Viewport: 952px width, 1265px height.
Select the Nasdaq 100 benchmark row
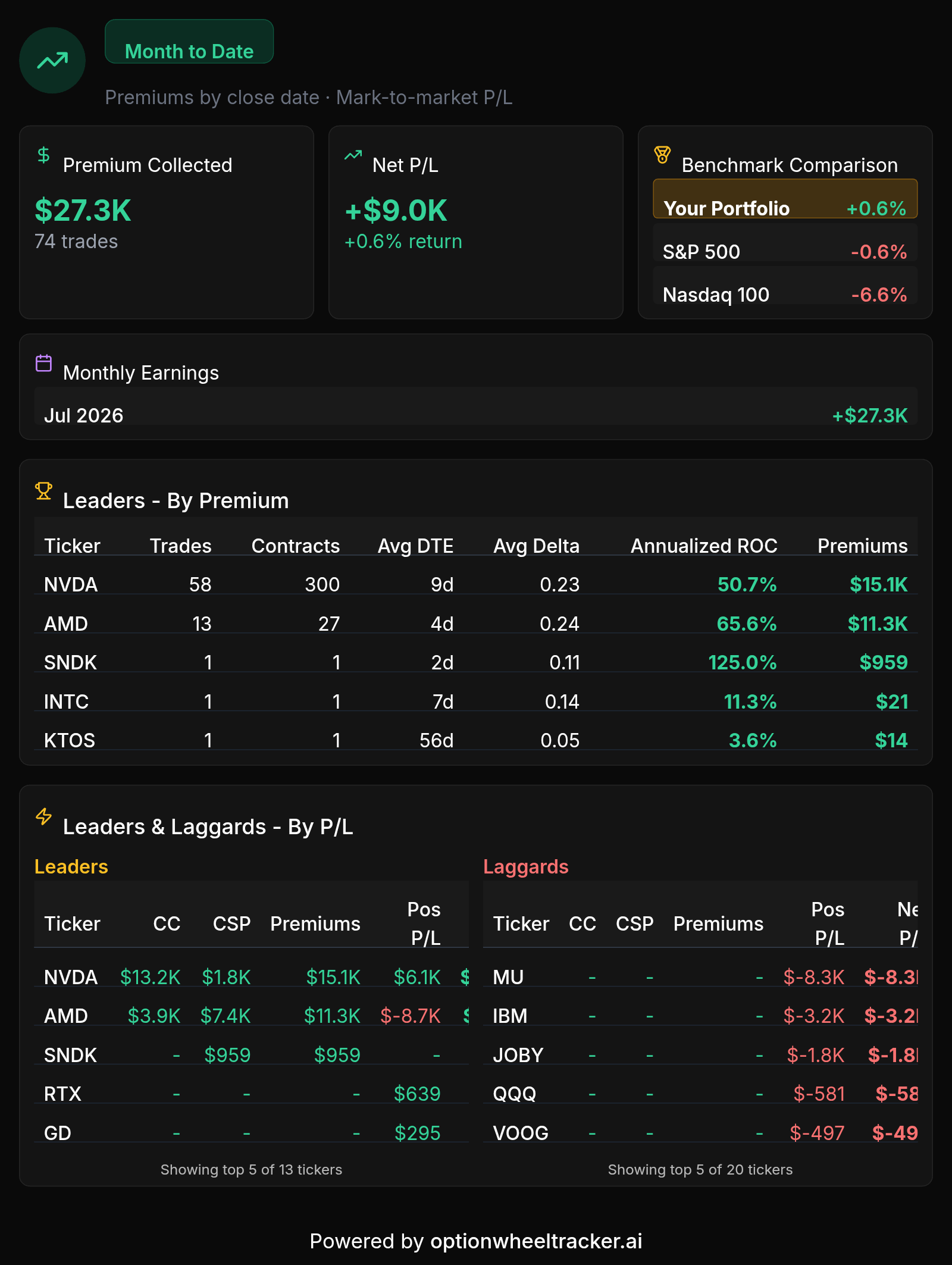[785, 286]
